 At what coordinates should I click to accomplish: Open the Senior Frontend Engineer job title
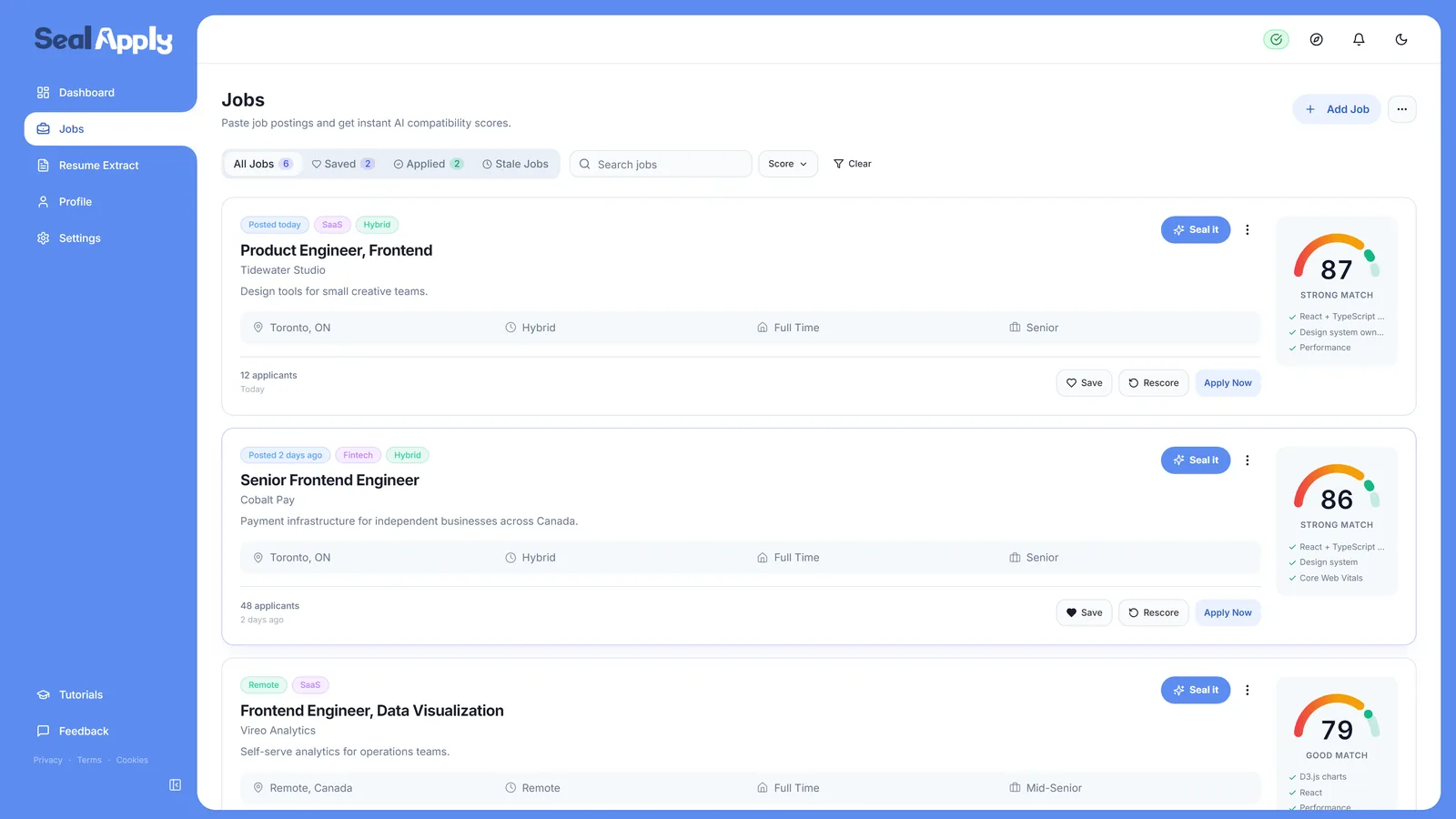coord(329,480)
